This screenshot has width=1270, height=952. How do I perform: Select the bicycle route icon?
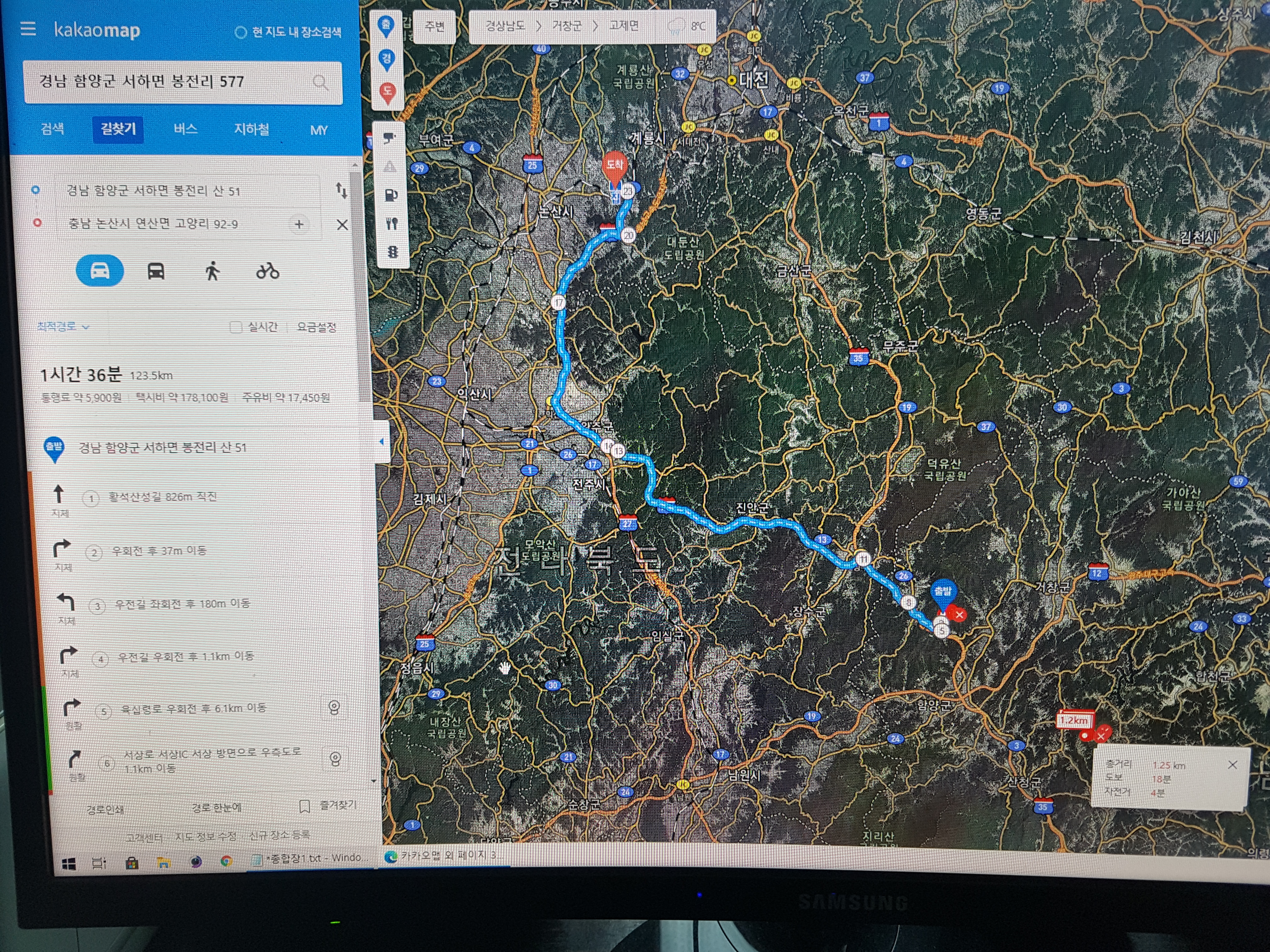(267, 271)
